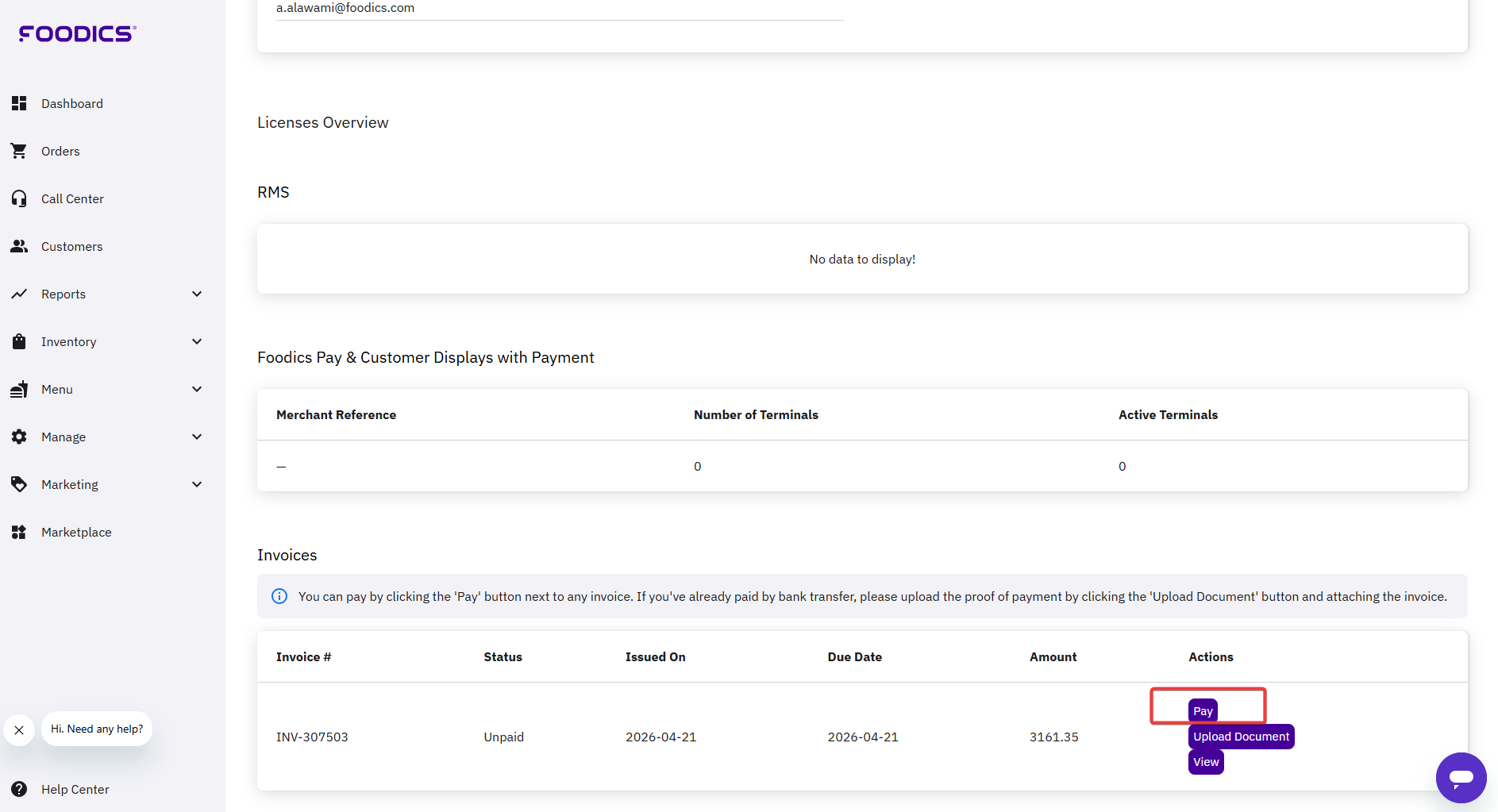This screenshot has width=1498, height=812.
Task: Click the Status column header
Action: 503,656
